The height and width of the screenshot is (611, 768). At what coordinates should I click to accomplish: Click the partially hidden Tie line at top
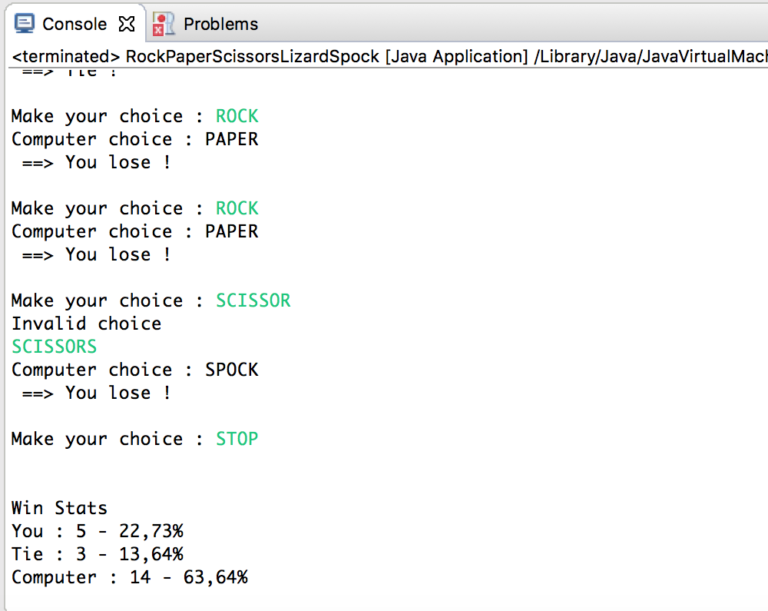[70, 73]
